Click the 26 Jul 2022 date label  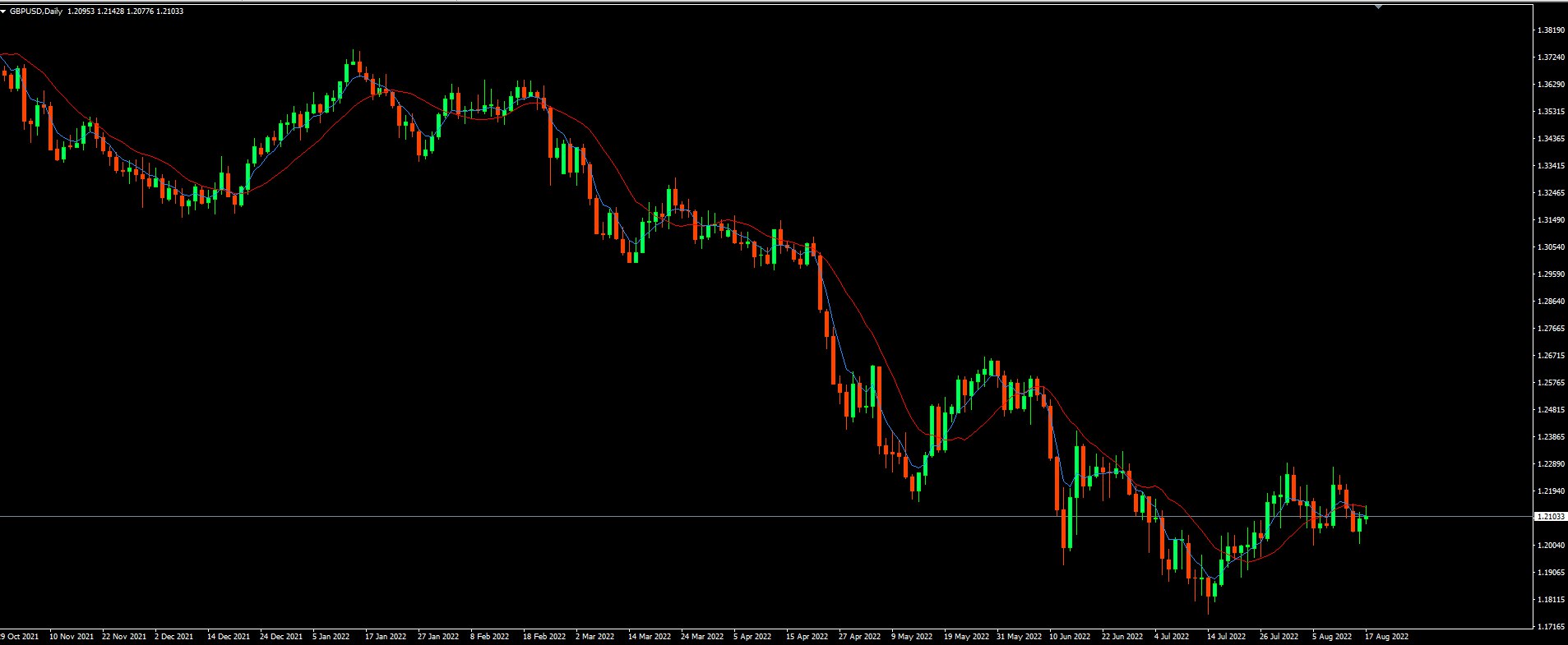(1279, 637)
